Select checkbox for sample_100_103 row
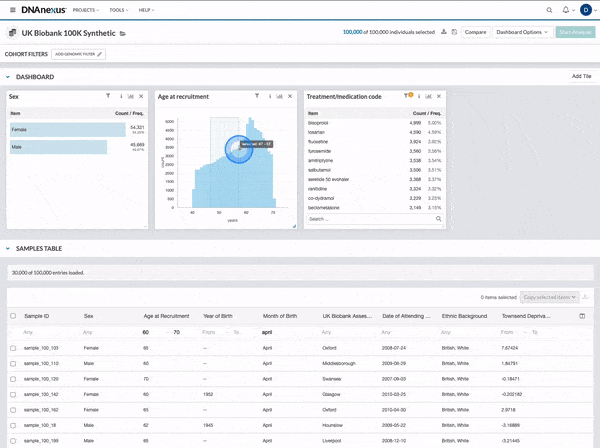This screenshot has width=600, height=448. tap(13, 348)
